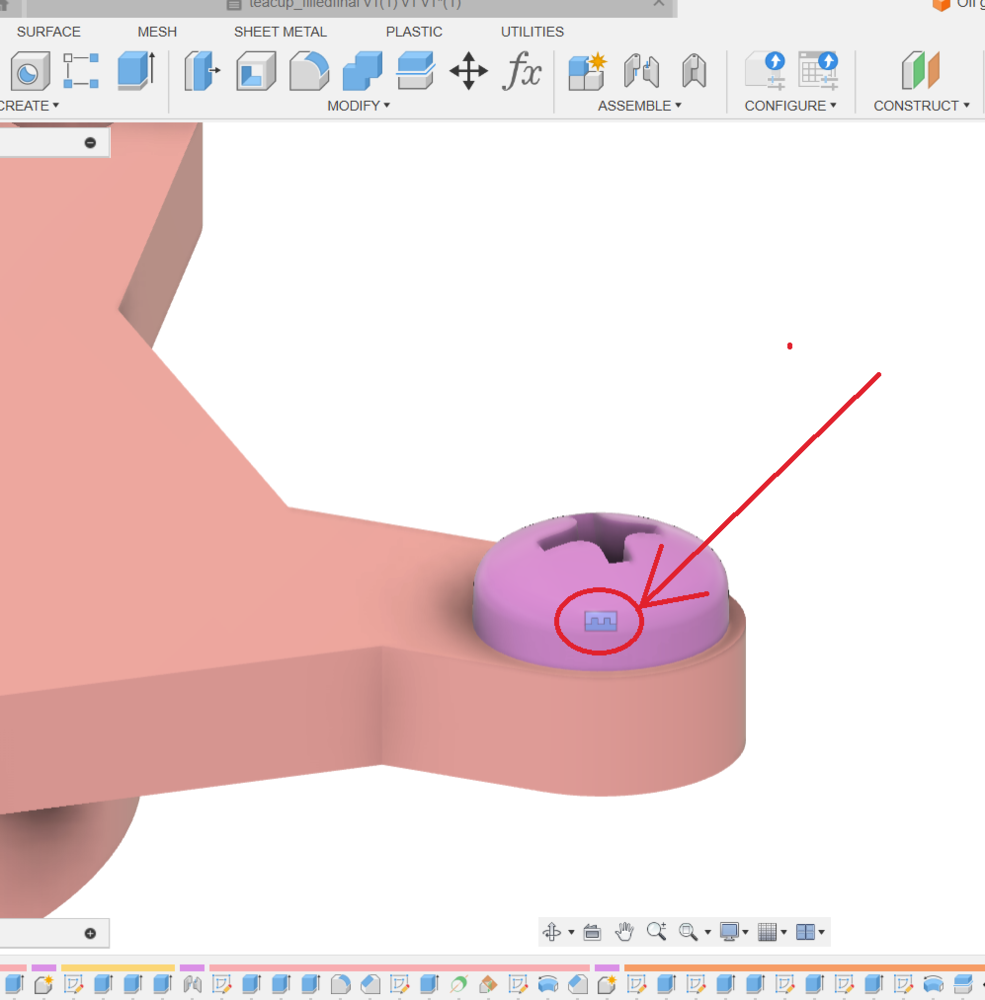Open Display Settings monitor dropdown
This screenshot has width=985, height=1000.
click(734, 932)
